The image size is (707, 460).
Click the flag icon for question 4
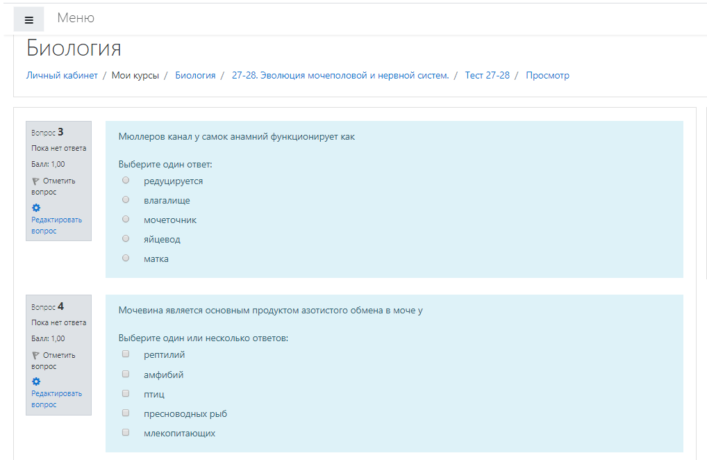coord(36,355)
